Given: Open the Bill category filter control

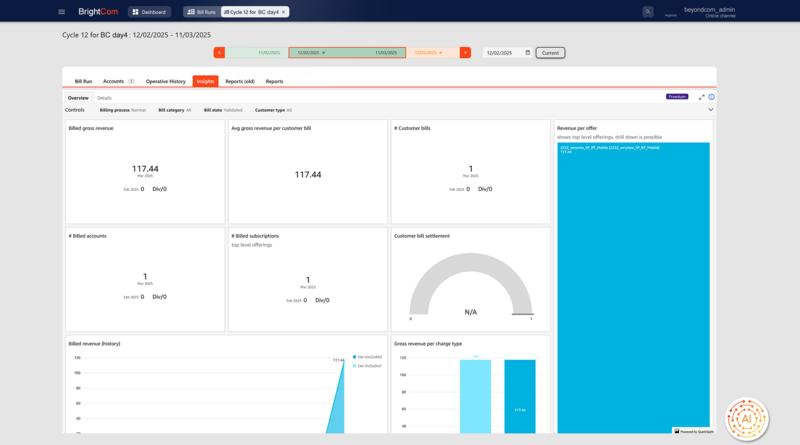Looking at the screenshot, I should pos(174,110).
